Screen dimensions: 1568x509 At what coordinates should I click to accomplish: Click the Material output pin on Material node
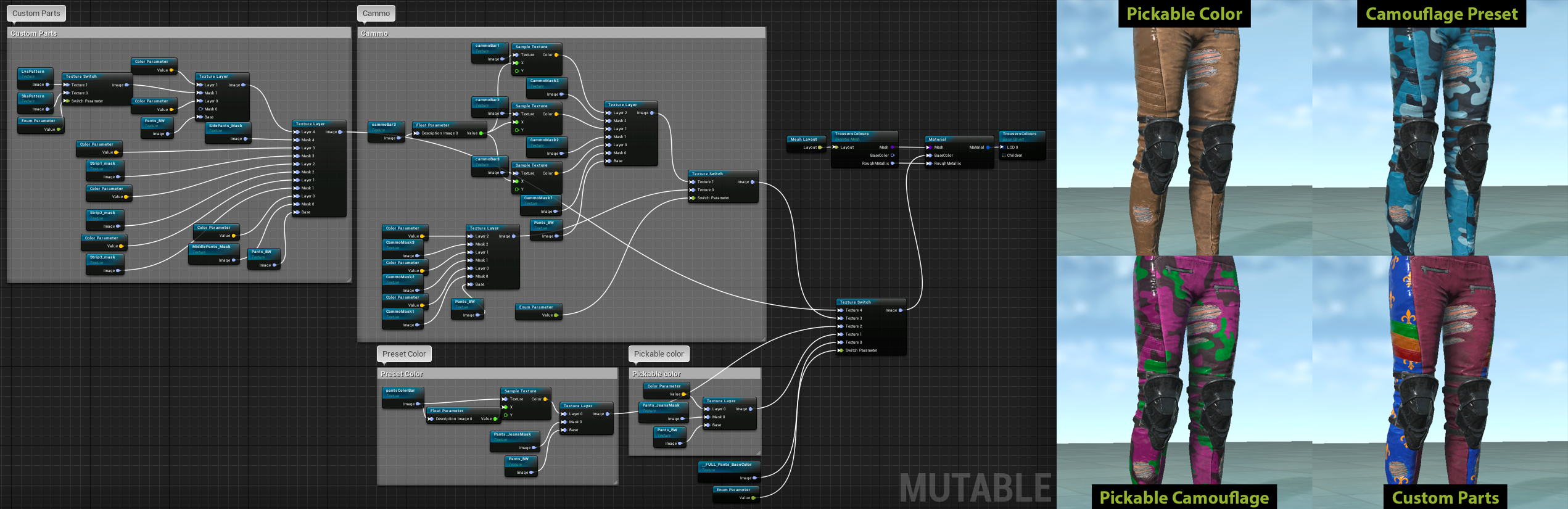tap(988, 147)
